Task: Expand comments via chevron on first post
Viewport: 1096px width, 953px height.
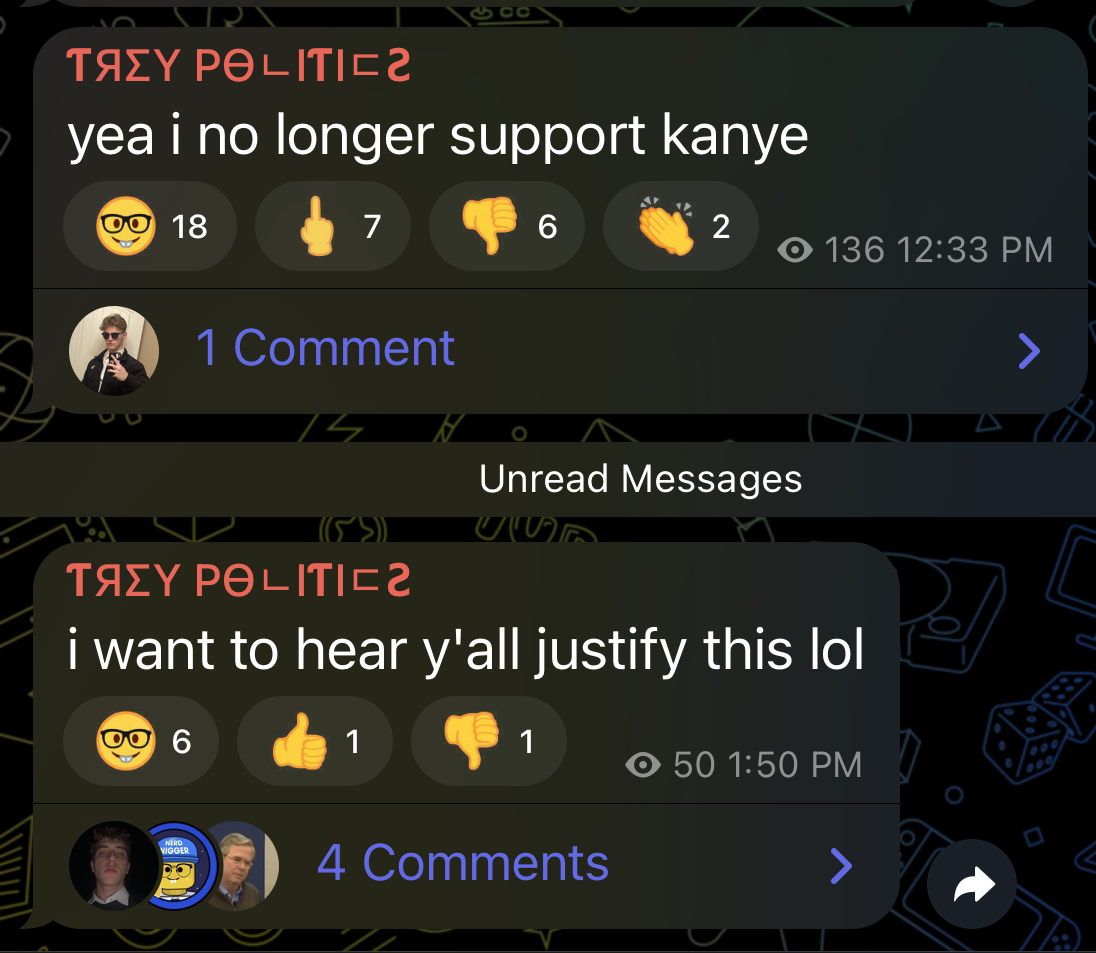Action: click(1029, 350)
